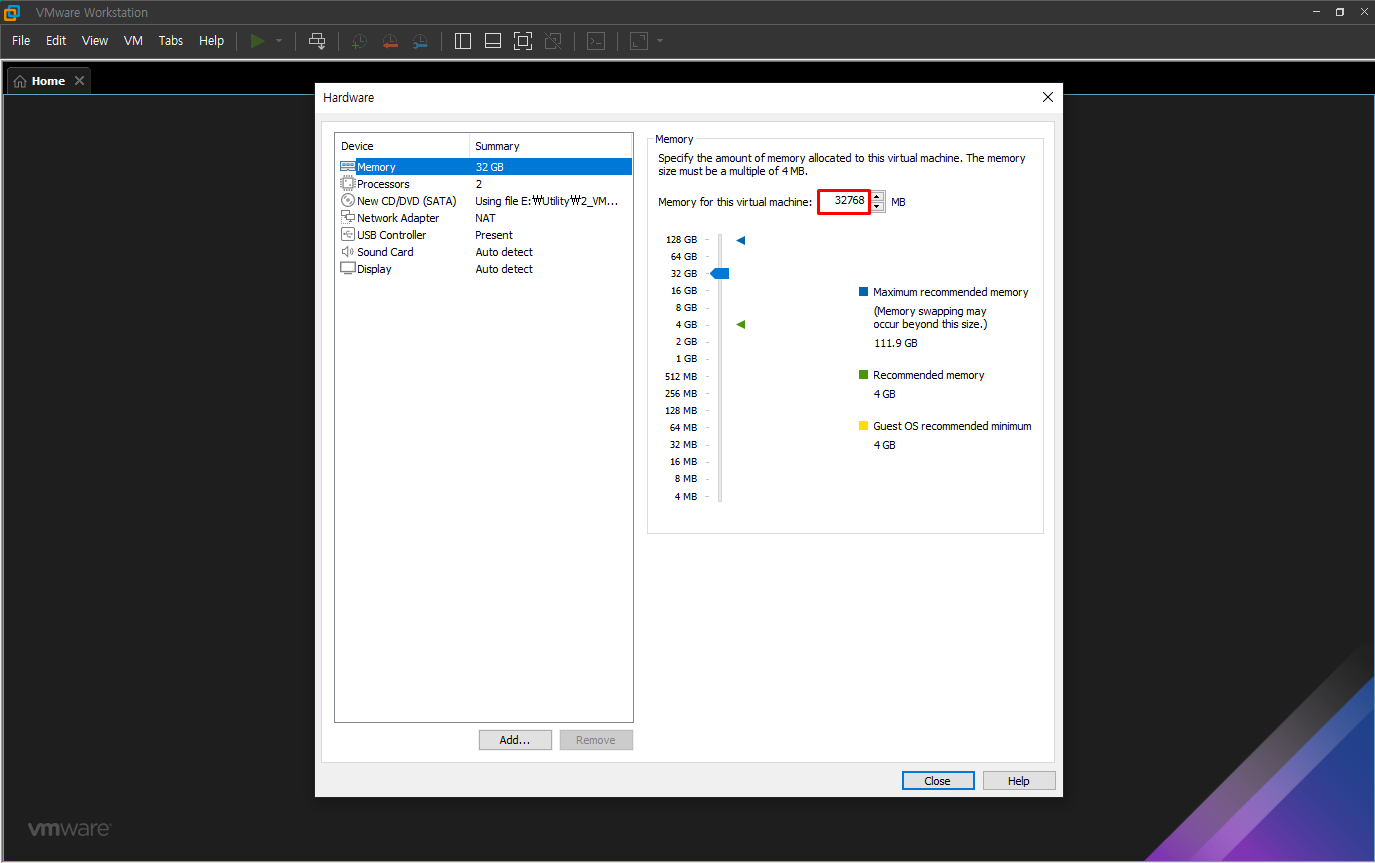Click the Take Snapshot clock icon
The image size is (1375, 863).
click(359, 41)
